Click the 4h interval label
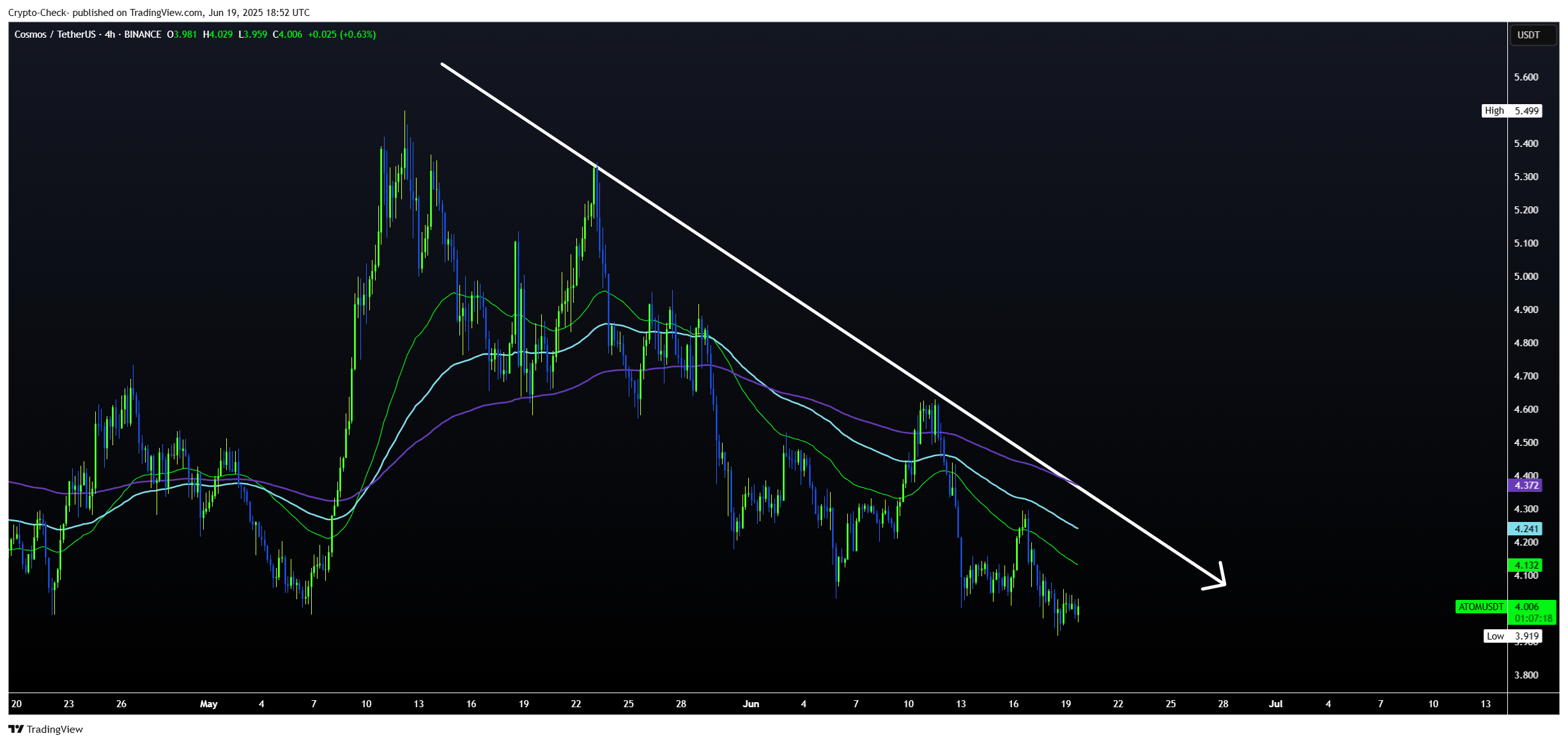Viewport: 1568px width, 743px height. point(110,34)
